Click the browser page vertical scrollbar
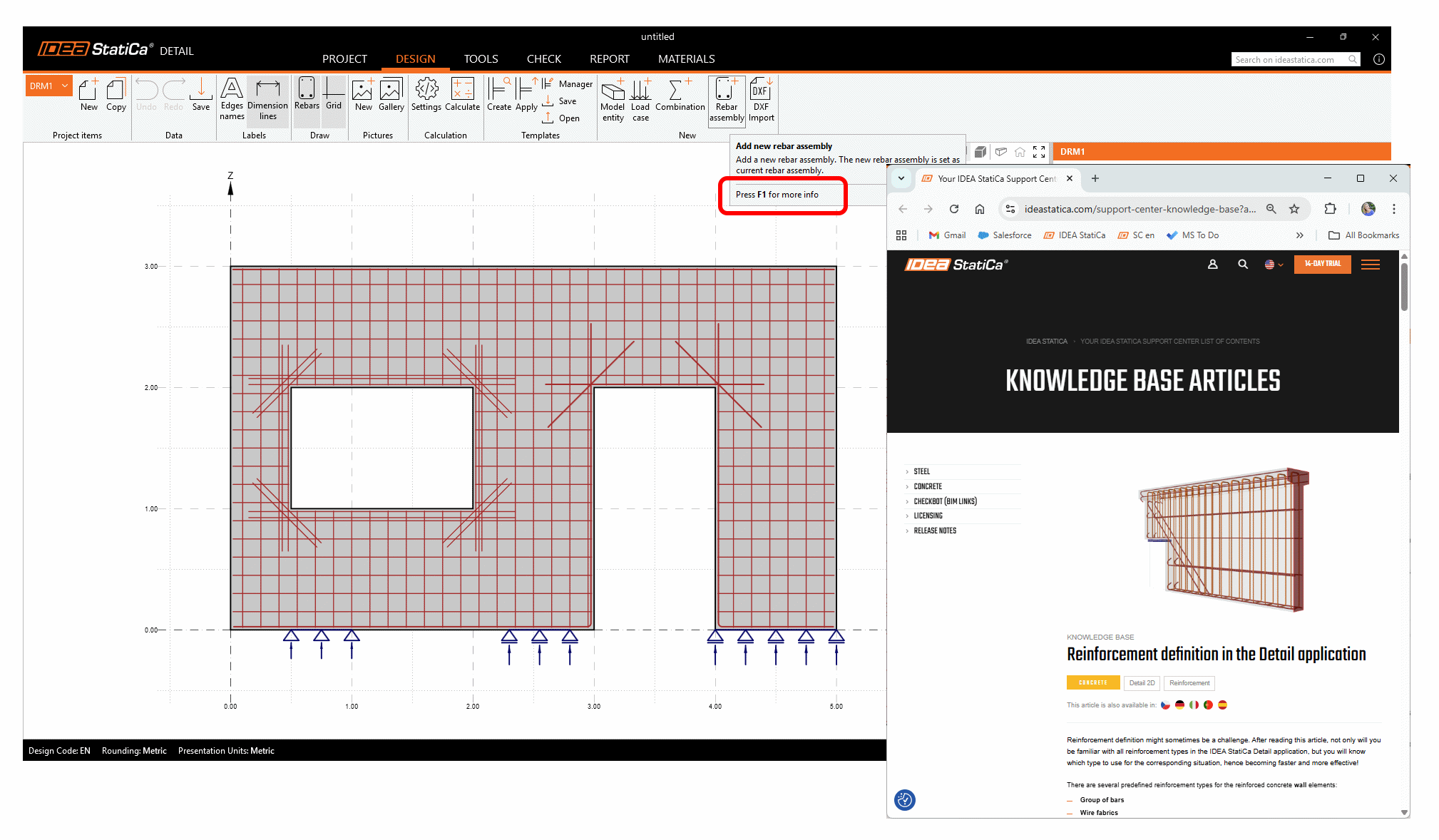Screen dimensions: 1439x840 click(1404, 288)
